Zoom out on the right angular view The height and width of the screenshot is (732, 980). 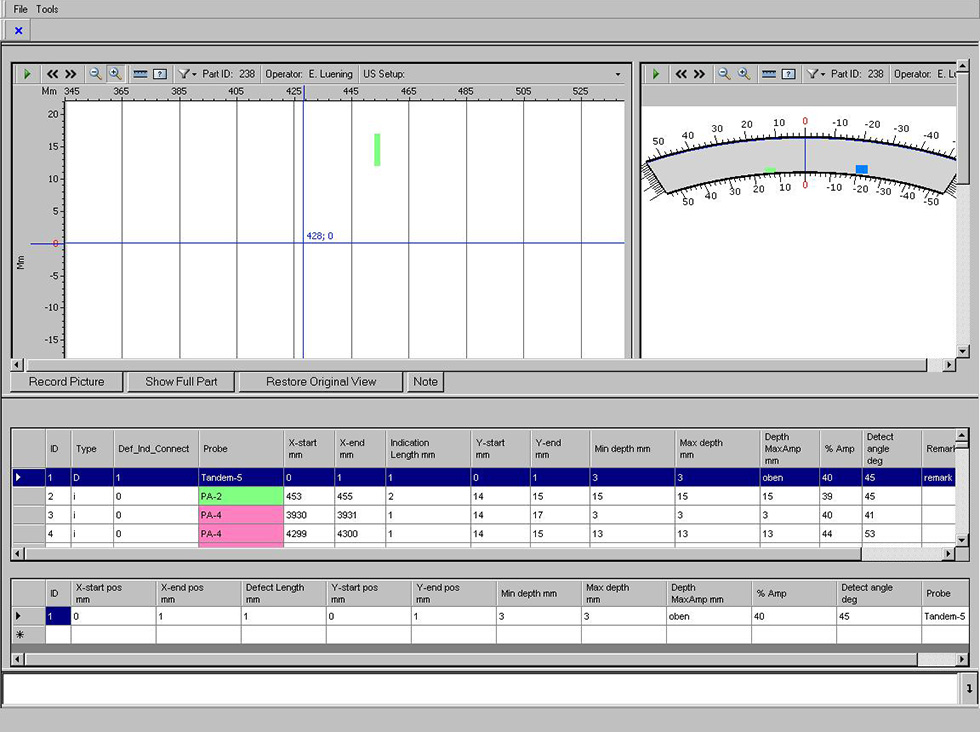tap(724, 74)
